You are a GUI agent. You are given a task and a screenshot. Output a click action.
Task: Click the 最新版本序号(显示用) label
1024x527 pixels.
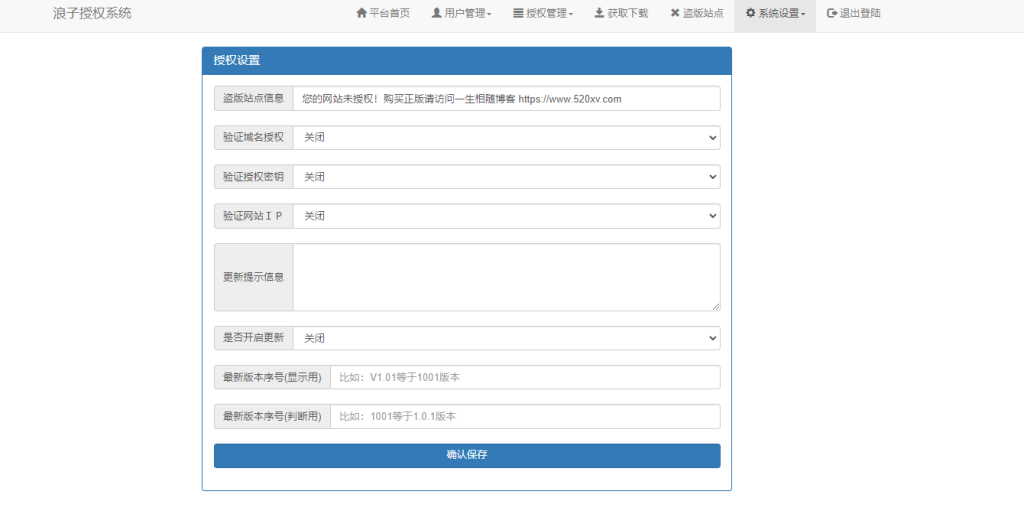272,377
